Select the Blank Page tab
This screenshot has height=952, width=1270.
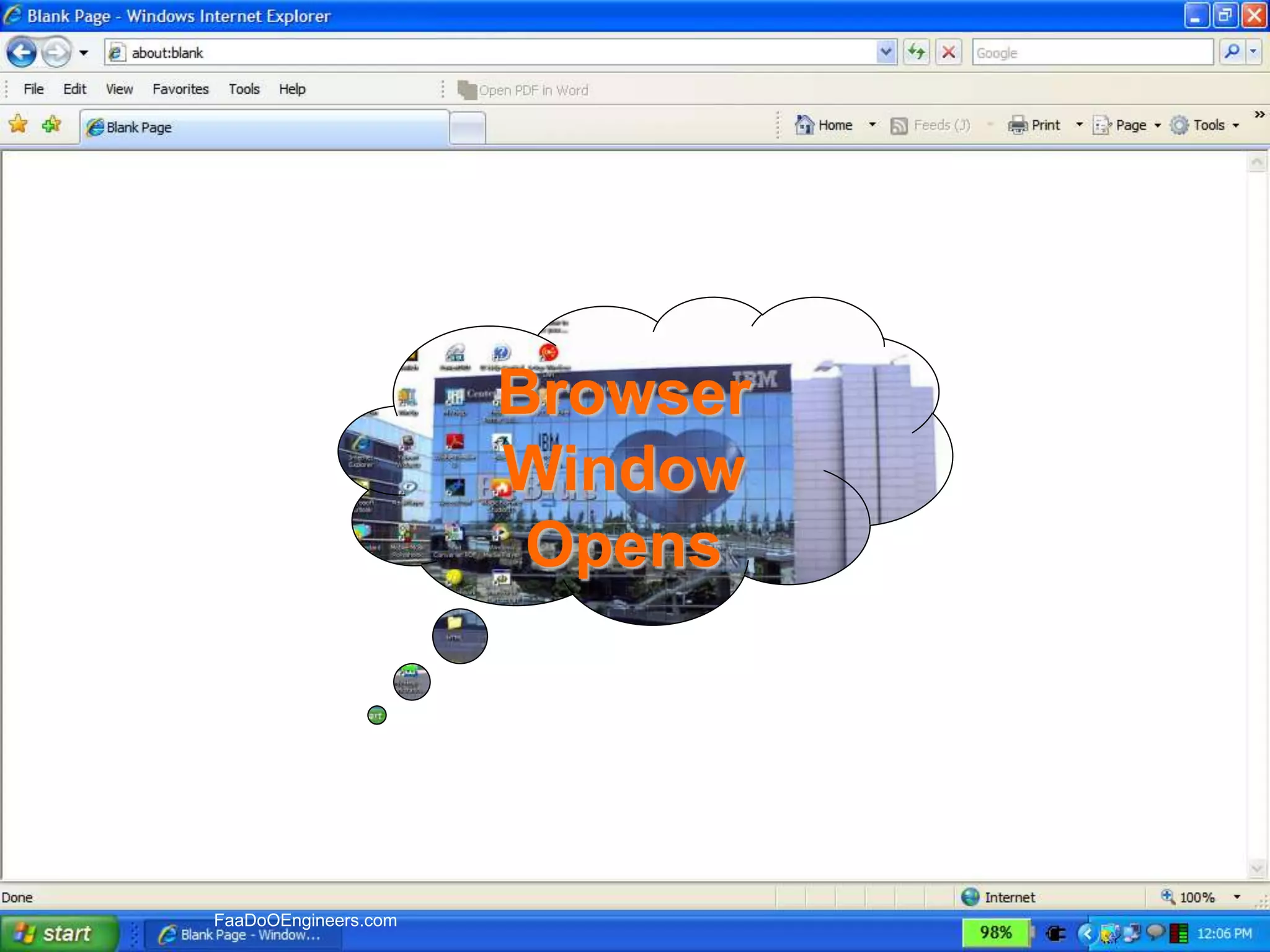pyautogui.click(x=264, y=127)
